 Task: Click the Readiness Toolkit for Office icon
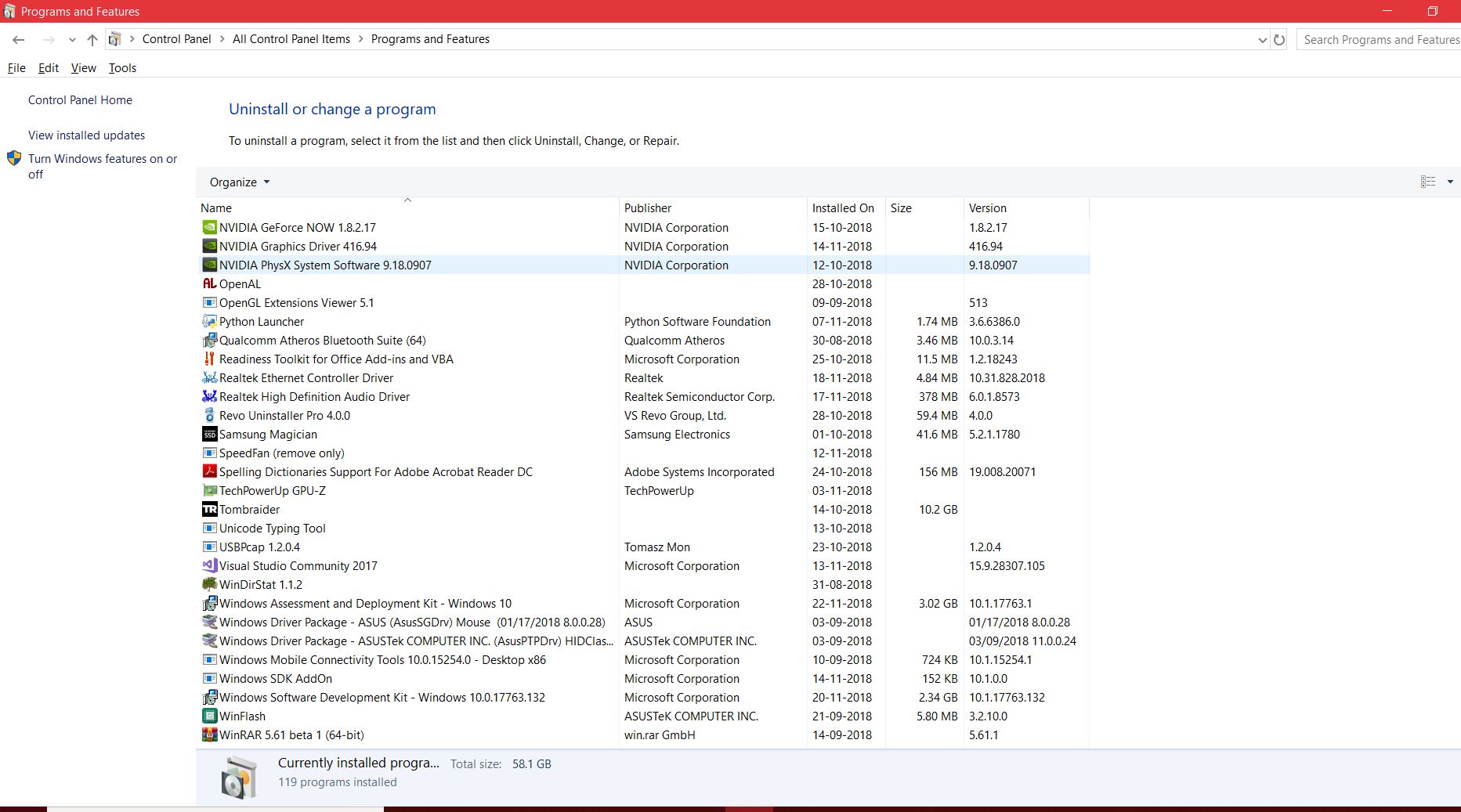pyautogui.click(x=209, y=359)
